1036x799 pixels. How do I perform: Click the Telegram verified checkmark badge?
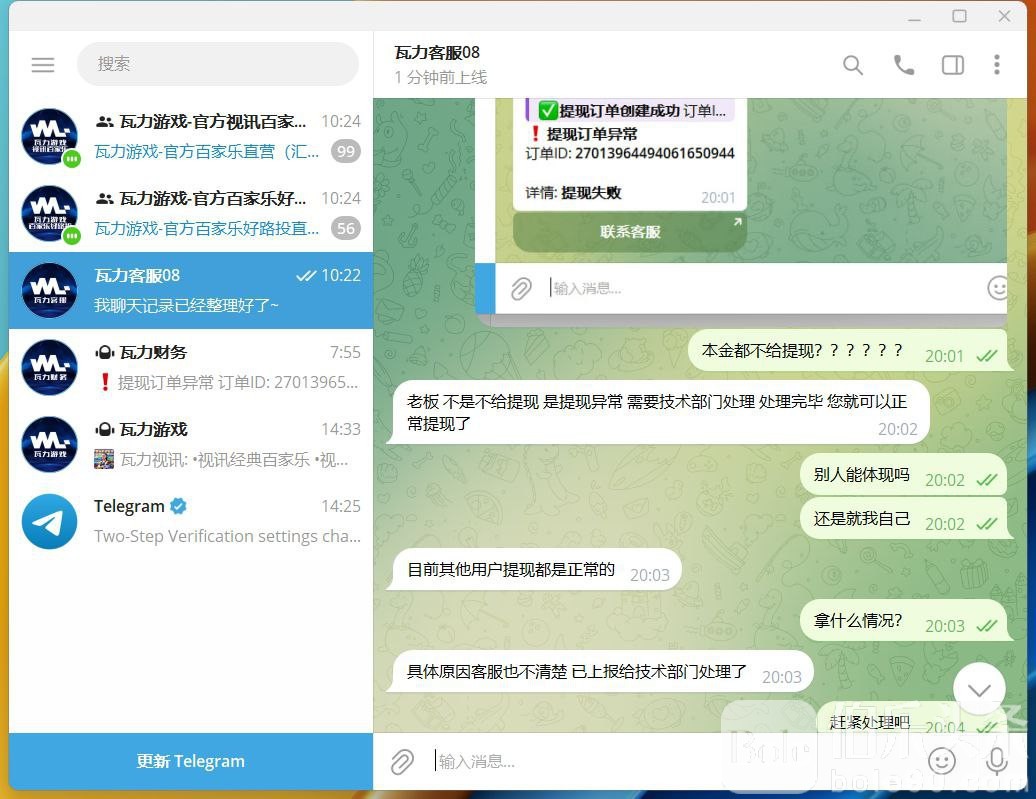point(178,506)
